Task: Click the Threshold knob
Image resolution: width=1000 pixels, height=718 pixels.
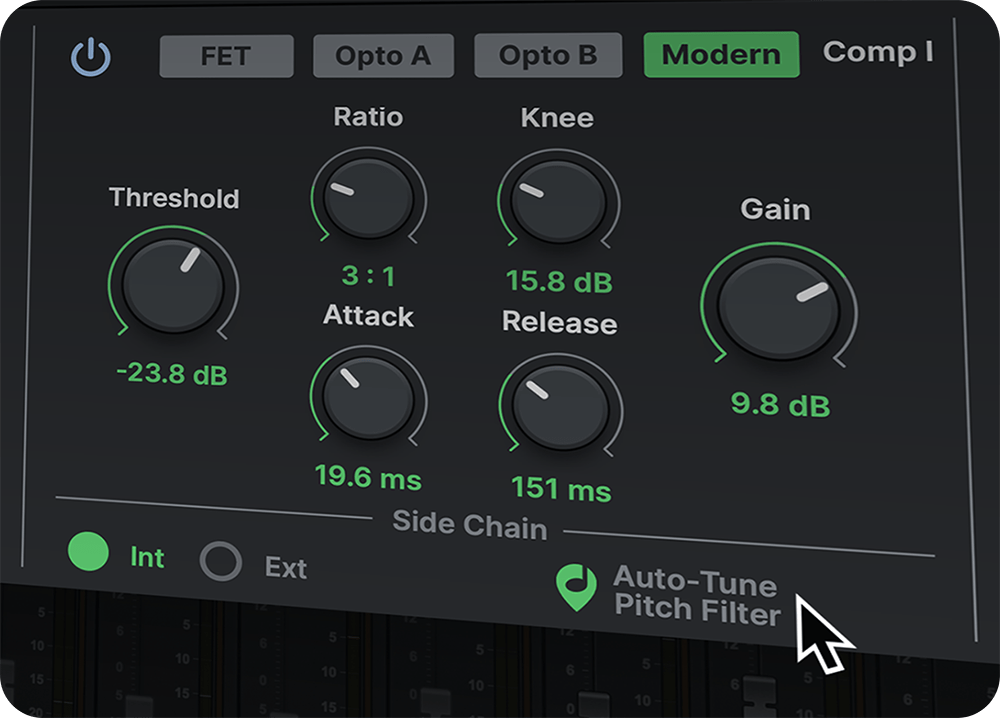Action: coord(173,286)
